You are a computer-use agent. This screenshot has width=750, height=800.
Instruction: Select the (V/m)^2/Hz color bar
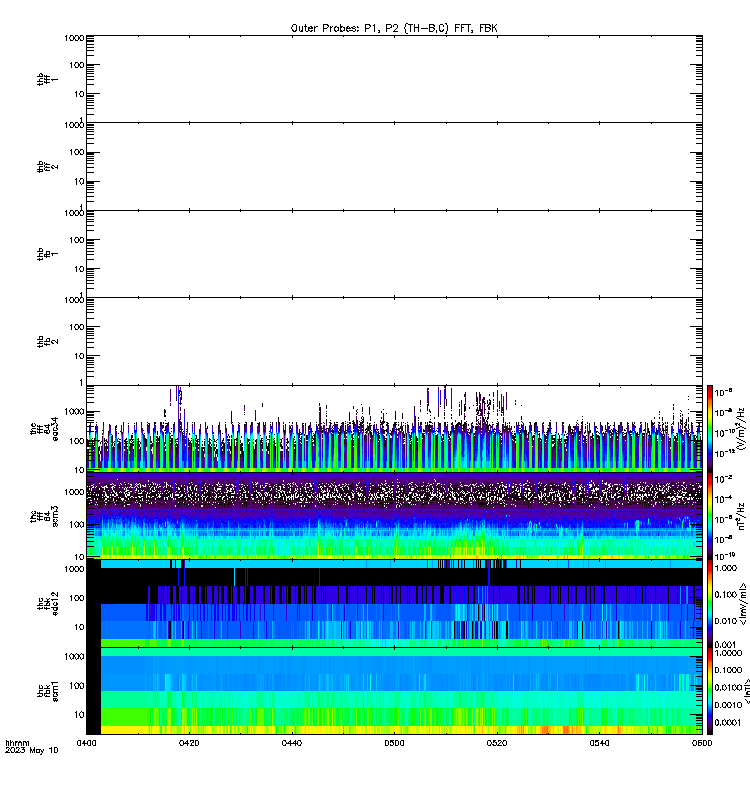pyautogui.click(x=710, y=429)
